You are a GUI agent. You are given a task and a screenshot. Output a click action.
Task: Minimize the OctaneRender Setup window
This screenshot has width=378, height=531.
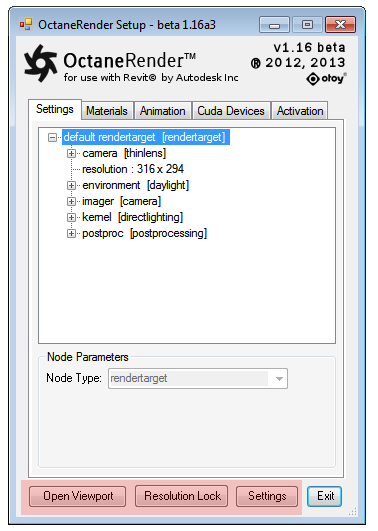pos(274,25)
